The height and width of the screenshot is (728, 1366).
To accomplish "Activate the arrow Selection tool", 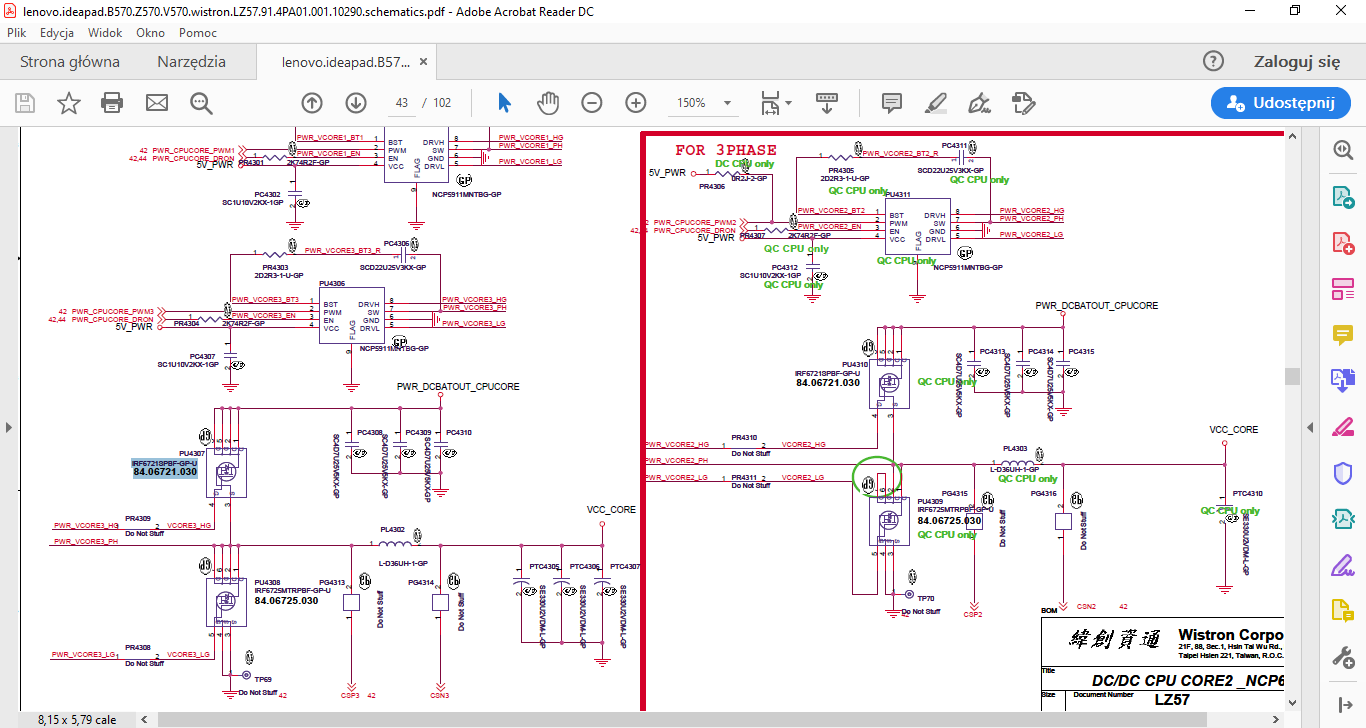I will (504, 103).
